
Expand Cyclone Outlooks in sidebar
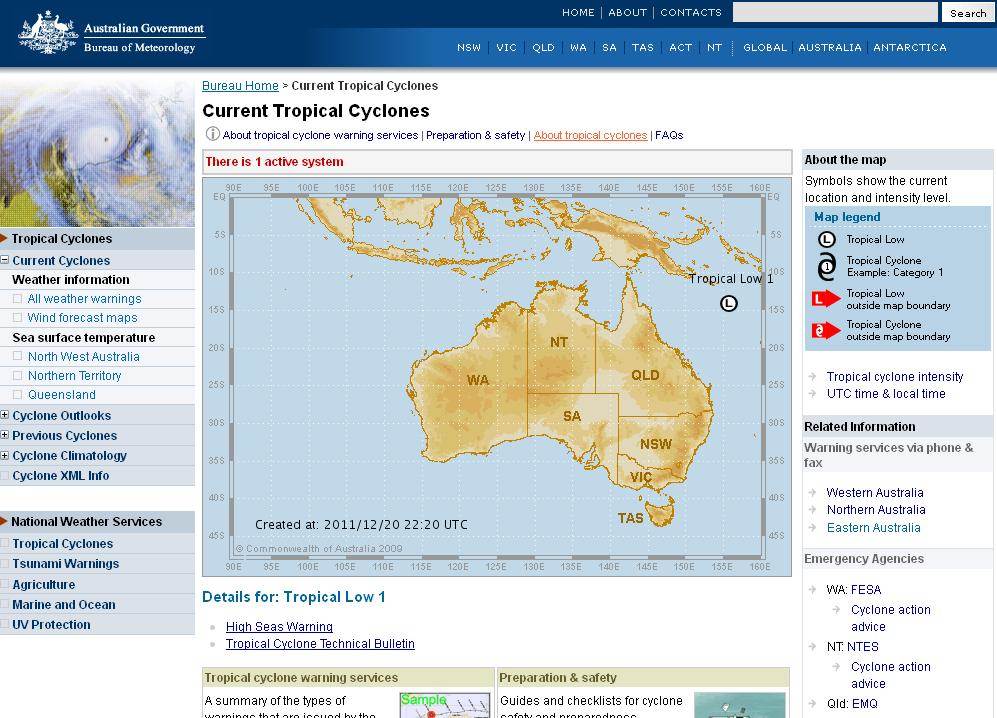5,415
